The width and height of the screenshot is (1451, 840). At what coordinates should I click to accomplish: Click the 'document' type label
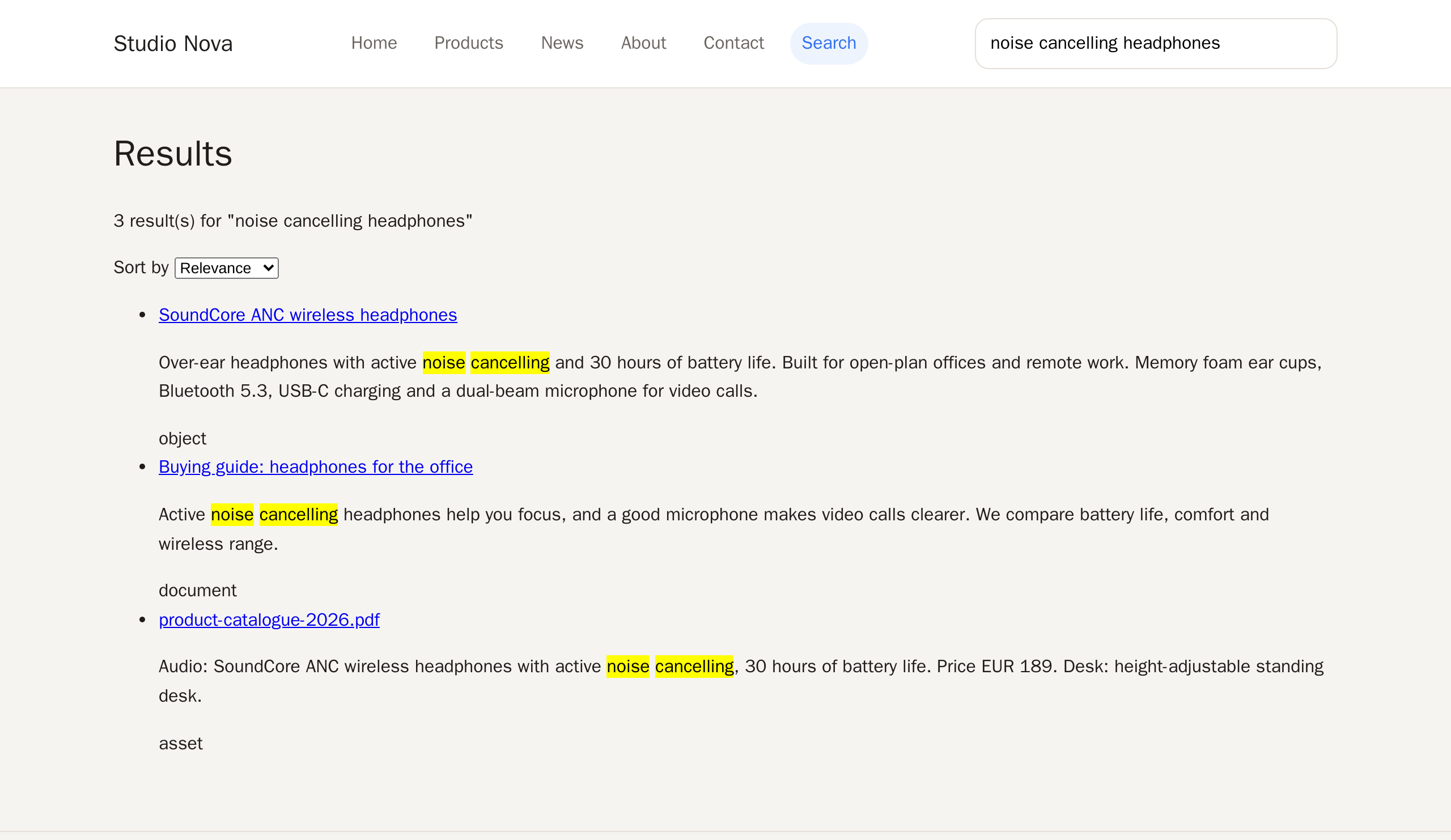coord(197,591)
